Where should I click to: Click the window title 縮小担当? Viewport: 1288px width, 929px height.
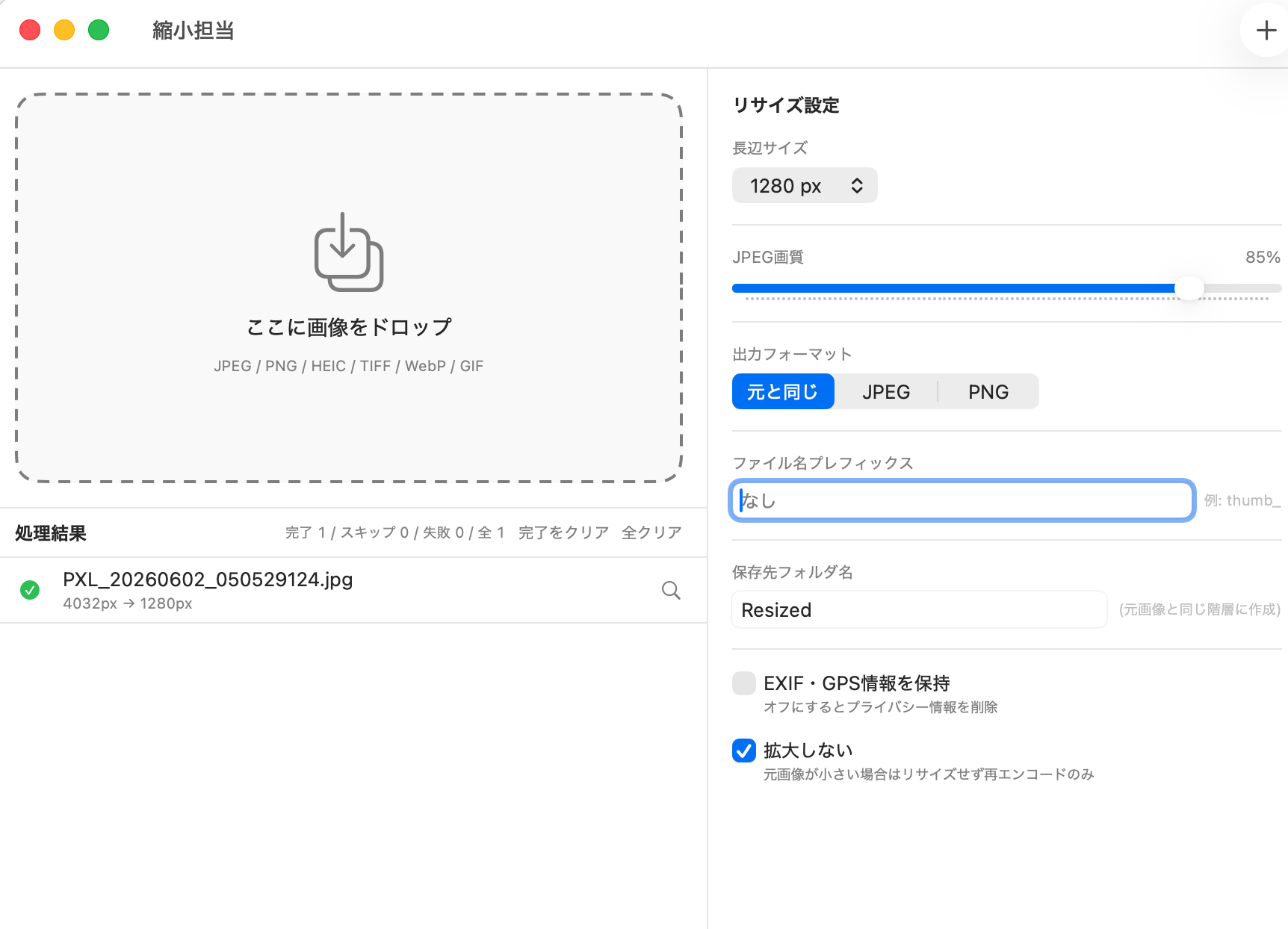point(193,30)
